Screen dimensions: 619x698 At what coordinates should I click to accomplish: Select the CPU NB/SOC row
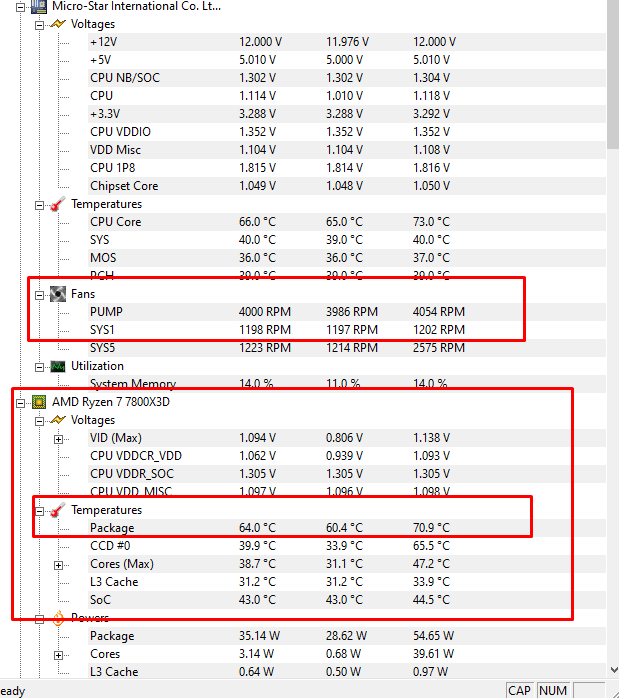(x=347, y=78)
